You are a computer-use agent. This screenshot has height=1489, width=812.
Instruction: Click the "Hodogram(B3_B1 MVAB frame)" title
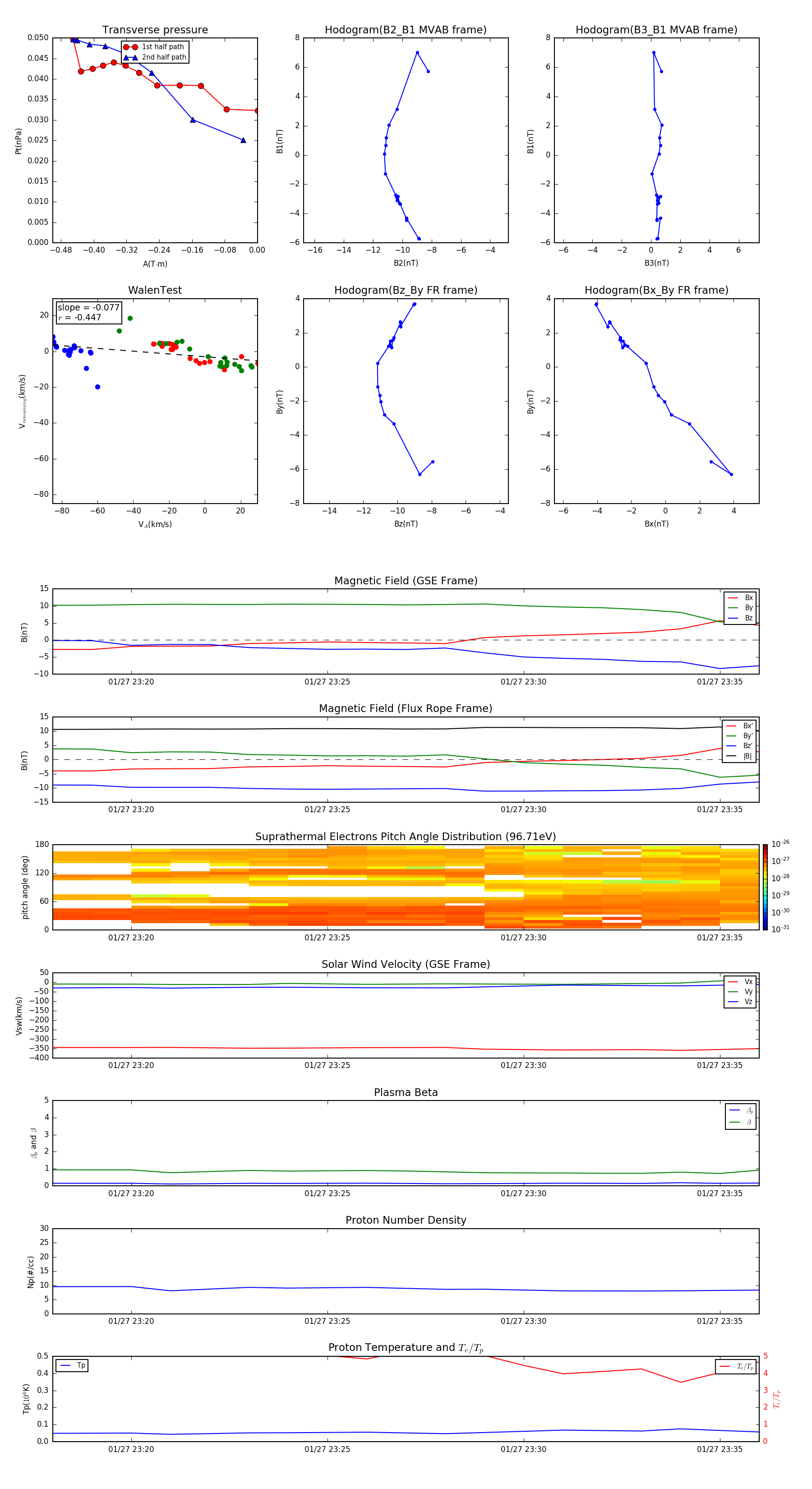point(656,29)
